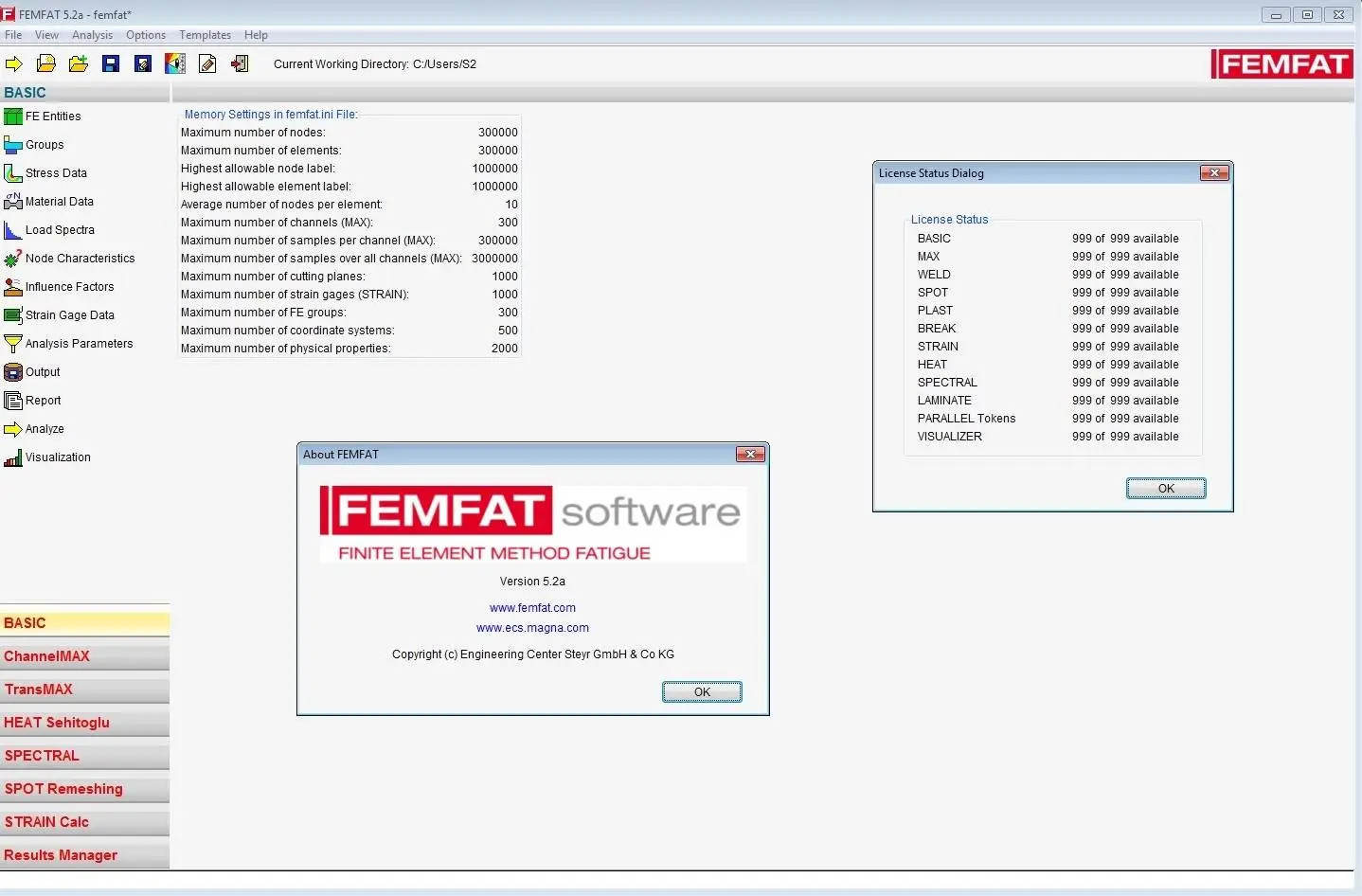Image resolution: width=1362 pixels, height=896 pixels.
Task: Click the folder with green plus icon
Action: point(79,64)
